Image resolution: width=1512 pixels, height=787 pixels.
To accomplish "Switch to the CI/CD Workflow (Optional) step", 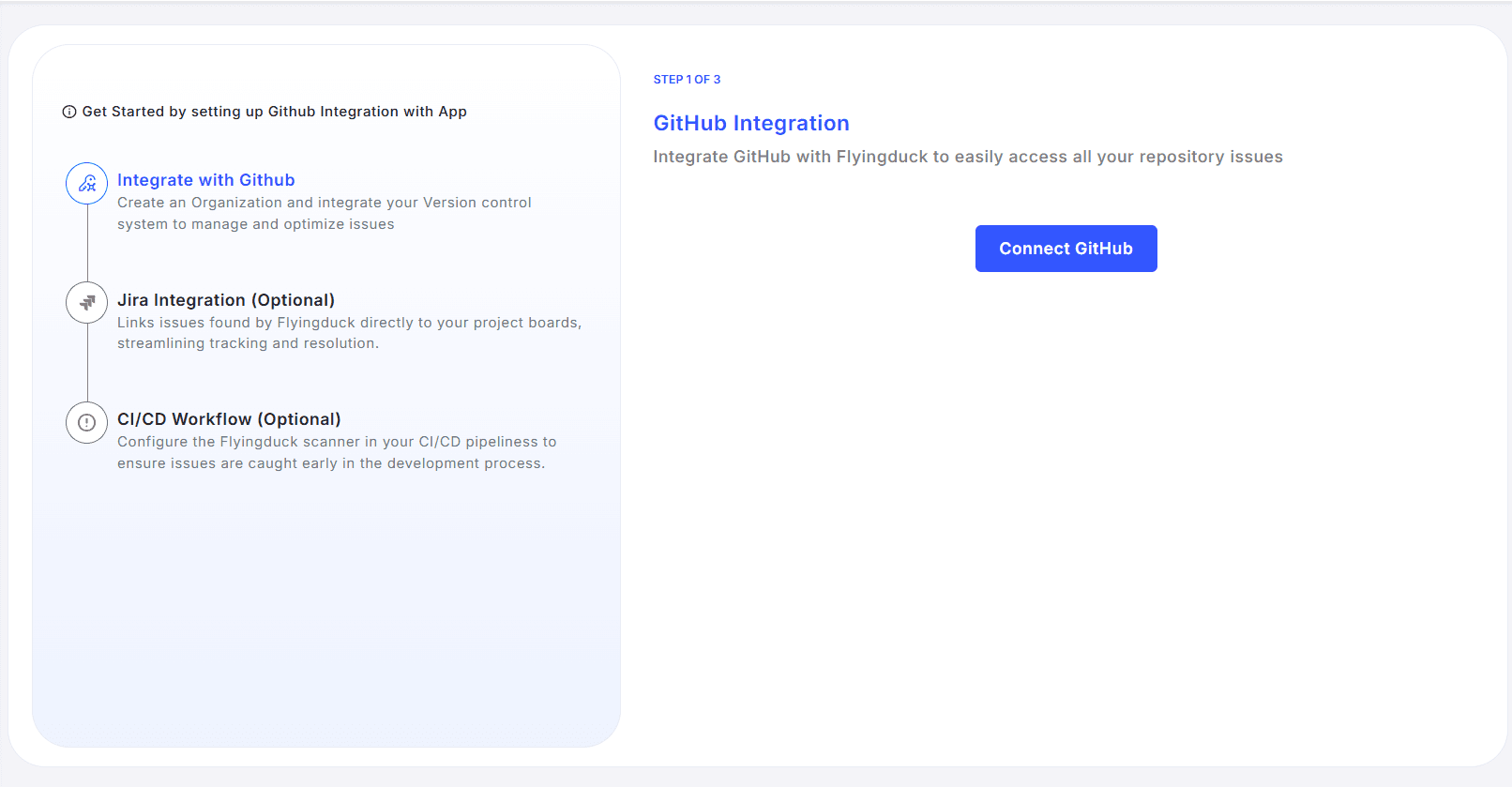I will (229, 419).
